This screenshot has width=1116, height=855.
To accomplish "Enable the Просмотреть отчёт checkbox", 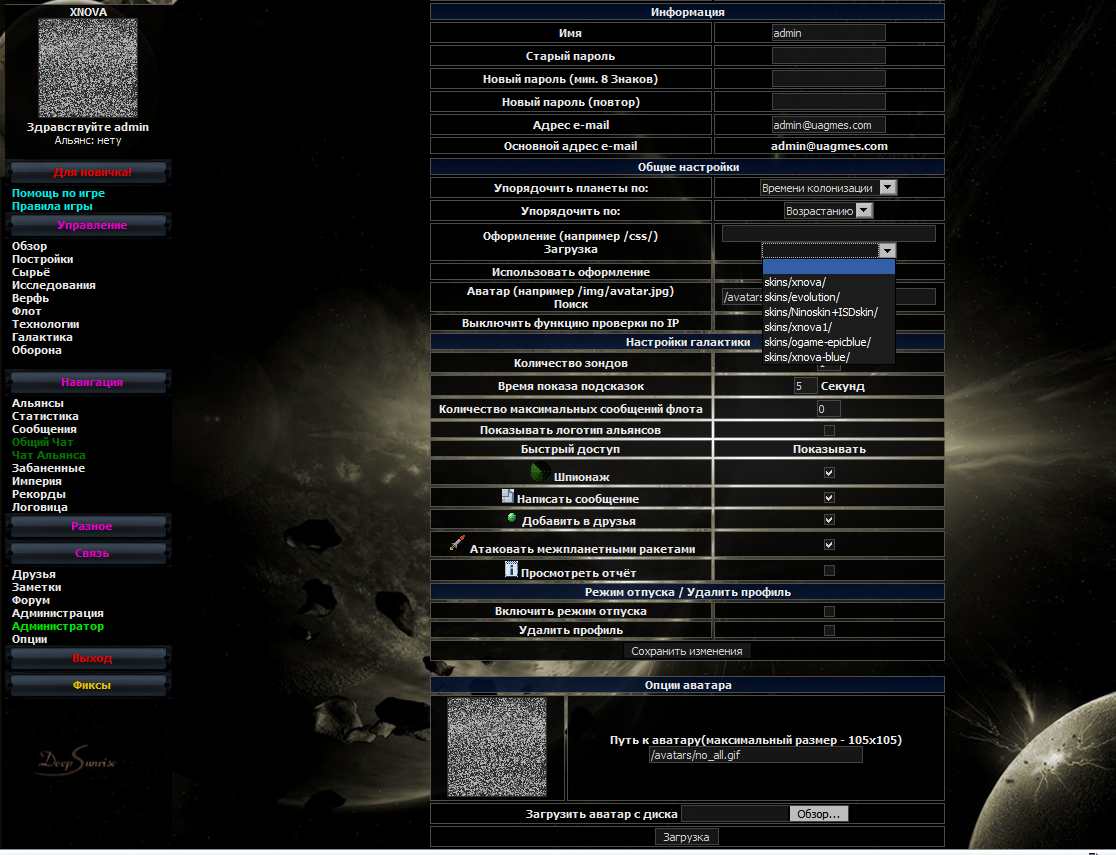I will (x=829, y=570).
